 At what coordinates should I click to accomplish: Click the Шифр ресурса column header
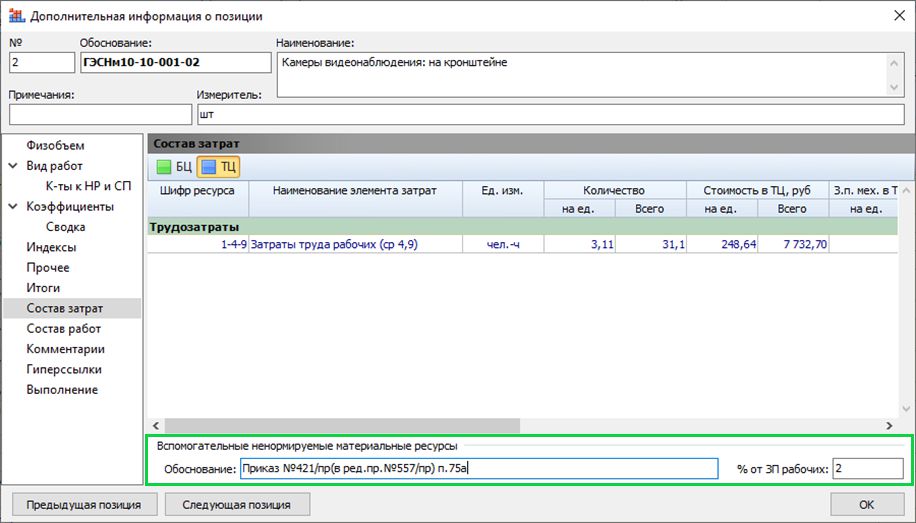point(197,199)
